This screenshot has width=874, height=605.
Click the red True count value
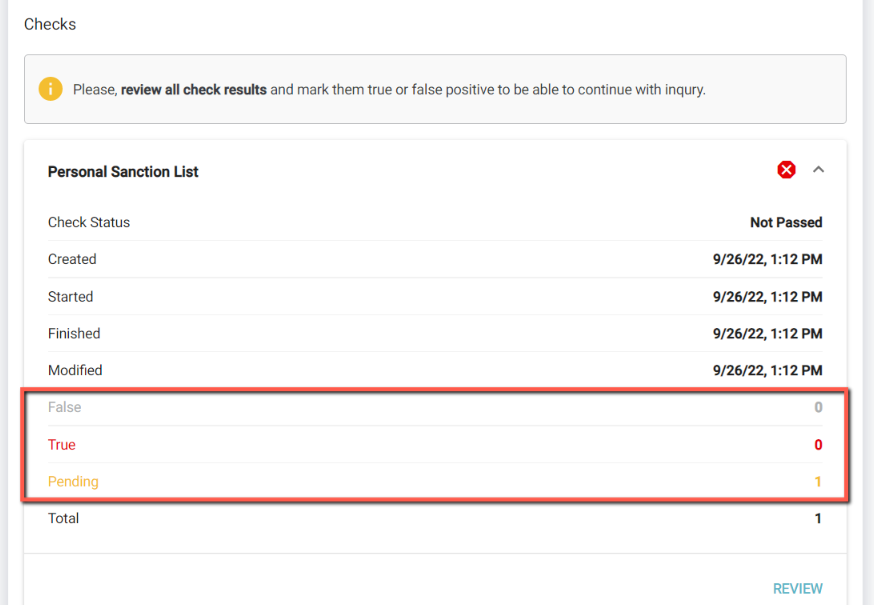click(818, 445)
